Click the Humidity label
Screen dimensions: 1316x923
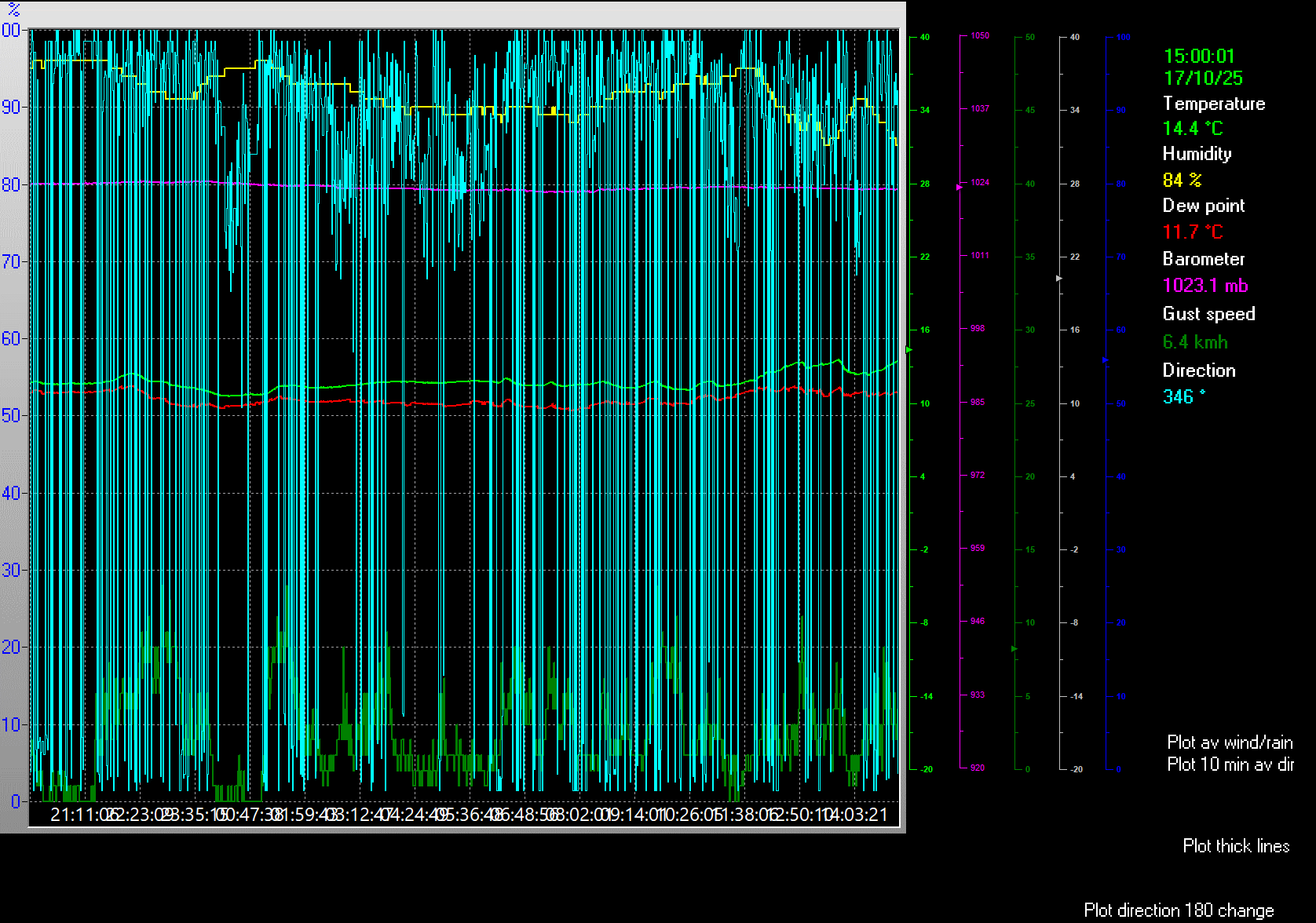(1197, 154)
